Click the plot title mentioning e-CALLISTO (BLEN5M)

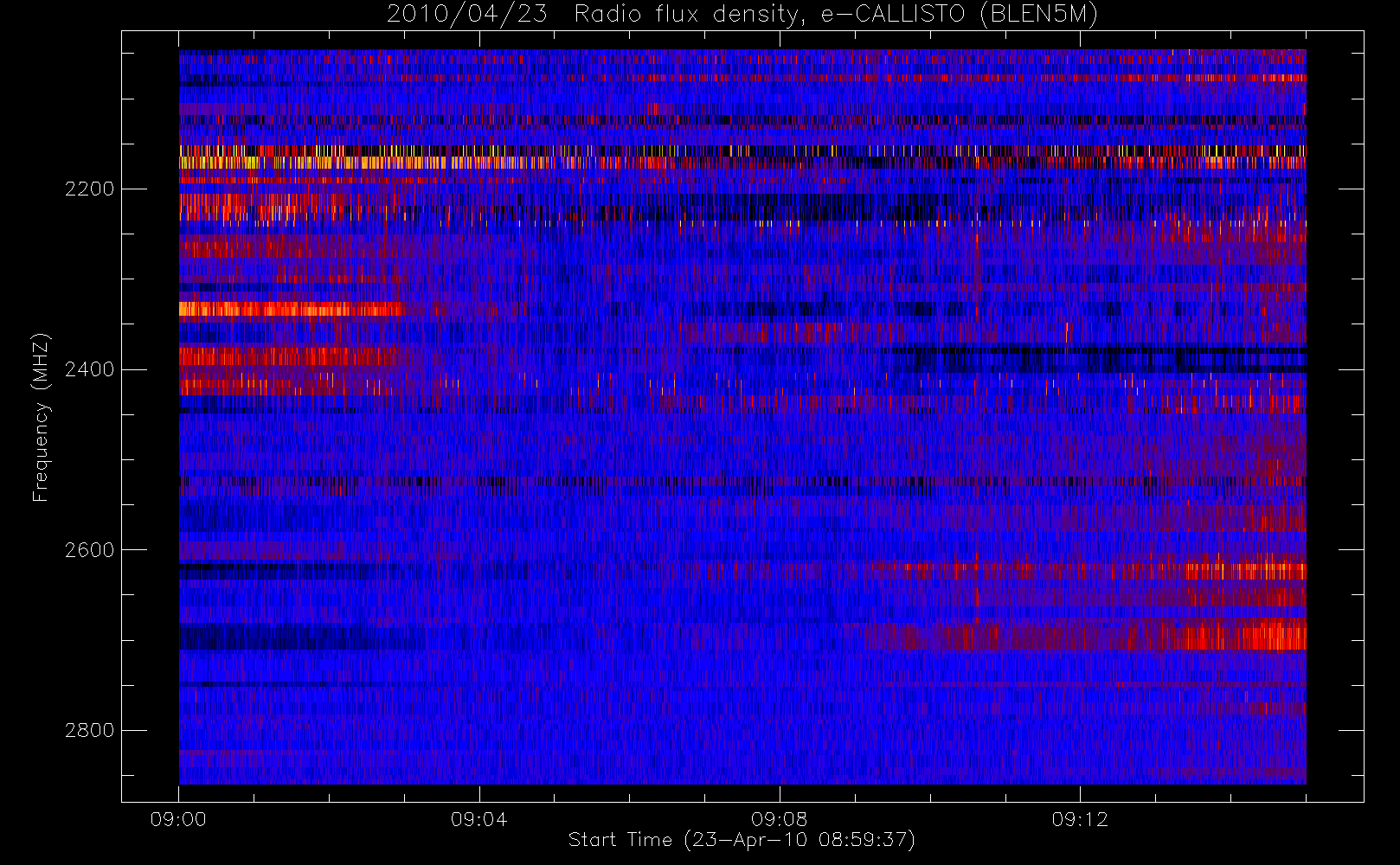point(742,15)
